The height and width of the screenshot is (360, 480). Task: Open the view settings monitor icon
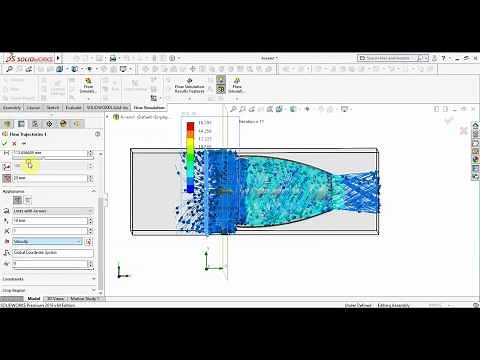point(344,109)
